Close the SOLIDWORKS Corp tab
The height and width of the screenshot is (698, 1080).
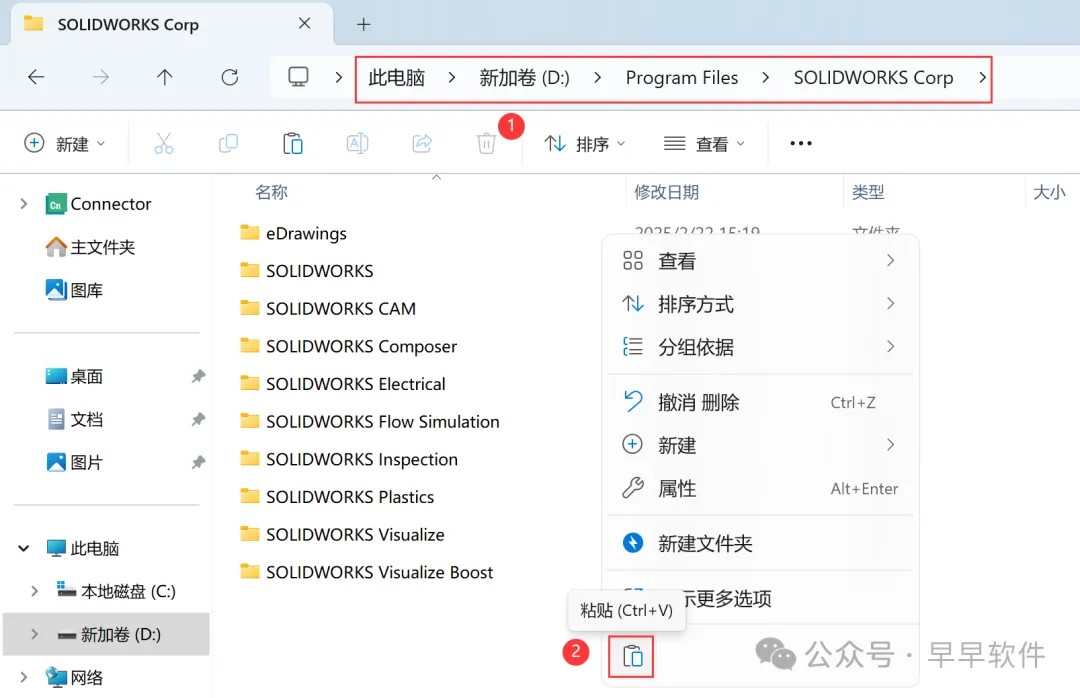coord(304,23)
